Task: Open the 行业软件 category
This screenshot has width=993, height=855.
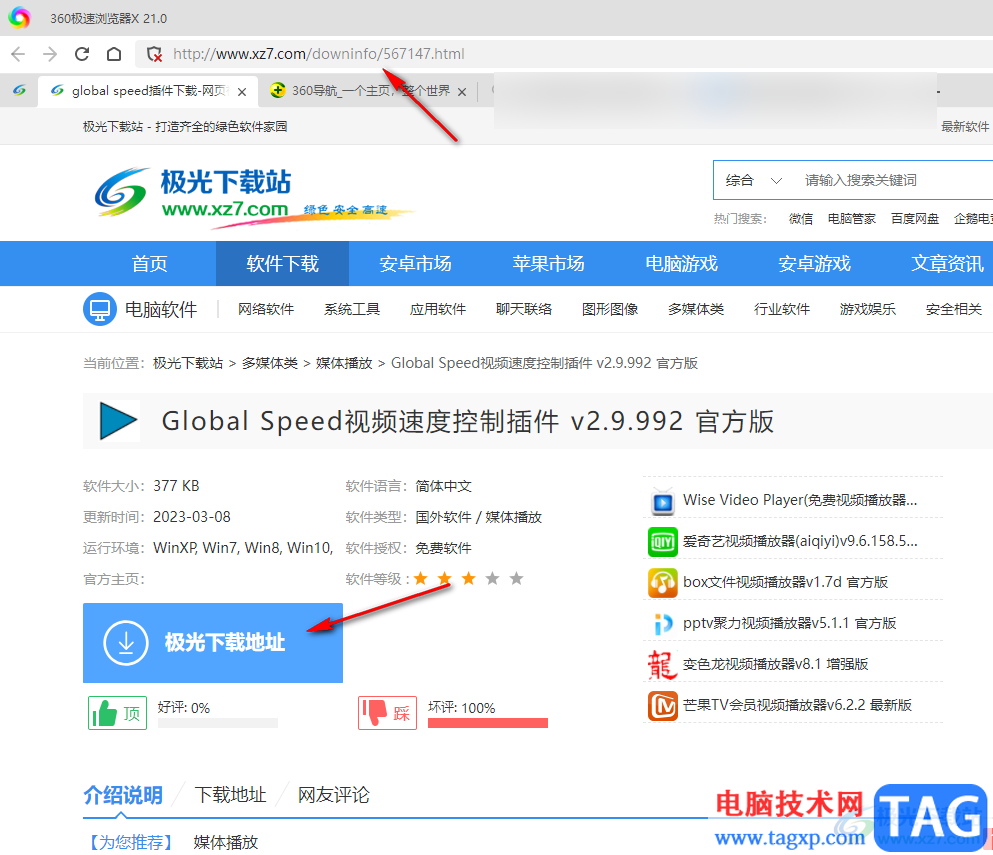Action: [781, 309]
